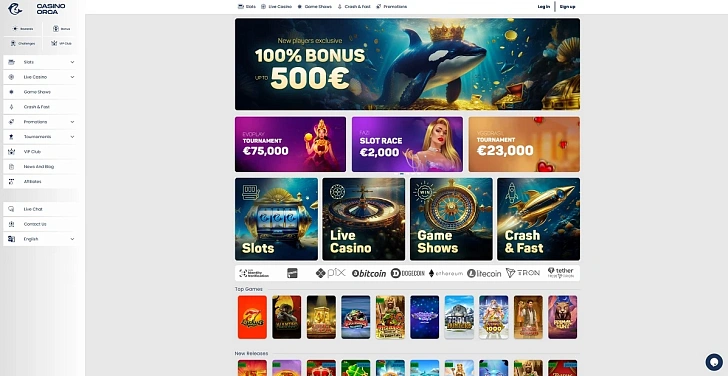Expand the Slots sidebar chevron
Image resolution: width=728 pixels, height=376 pixels.
72,62
